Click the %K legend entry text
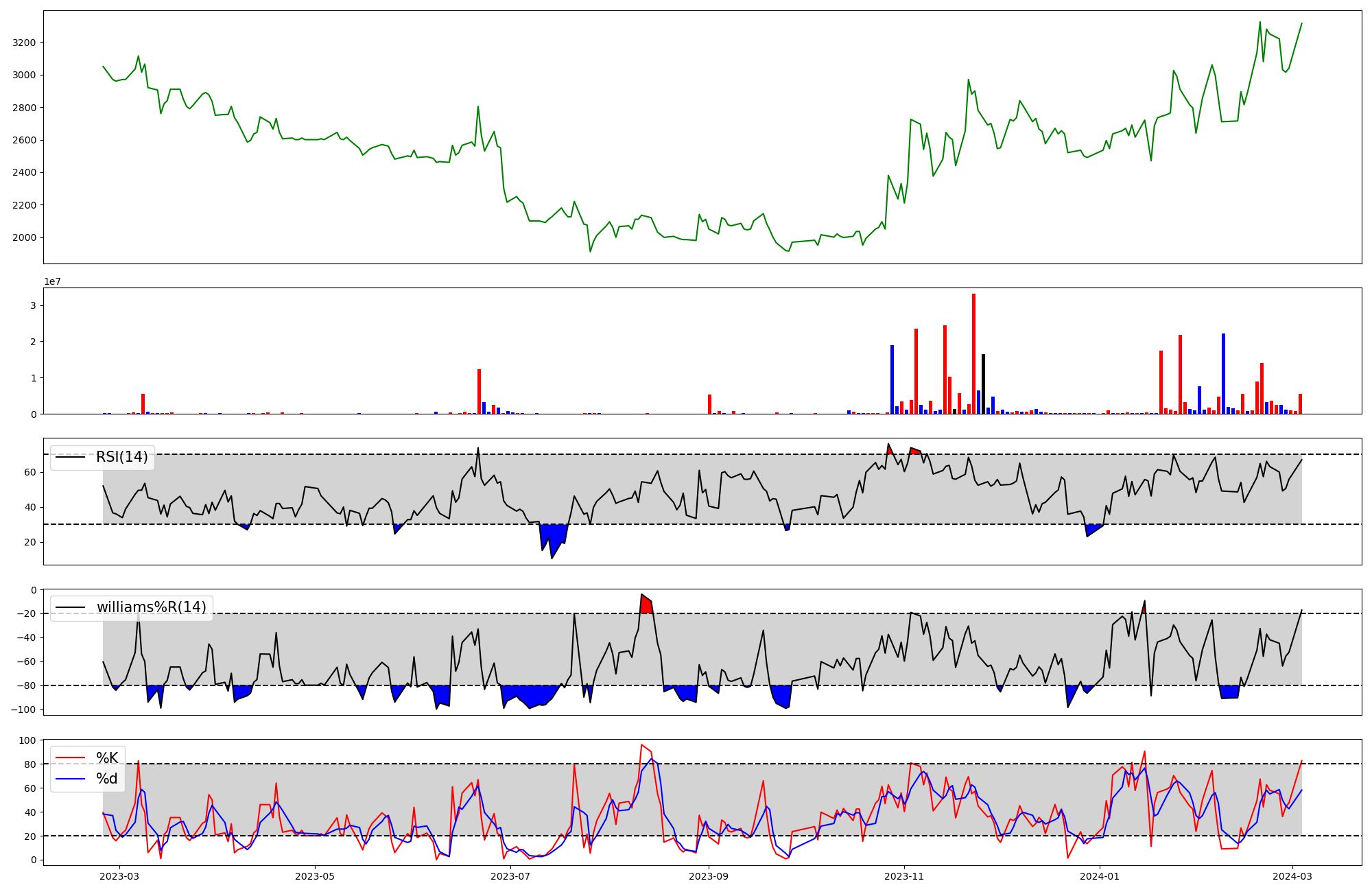This screenshot has width=1372, height=892. pos(107,758)
